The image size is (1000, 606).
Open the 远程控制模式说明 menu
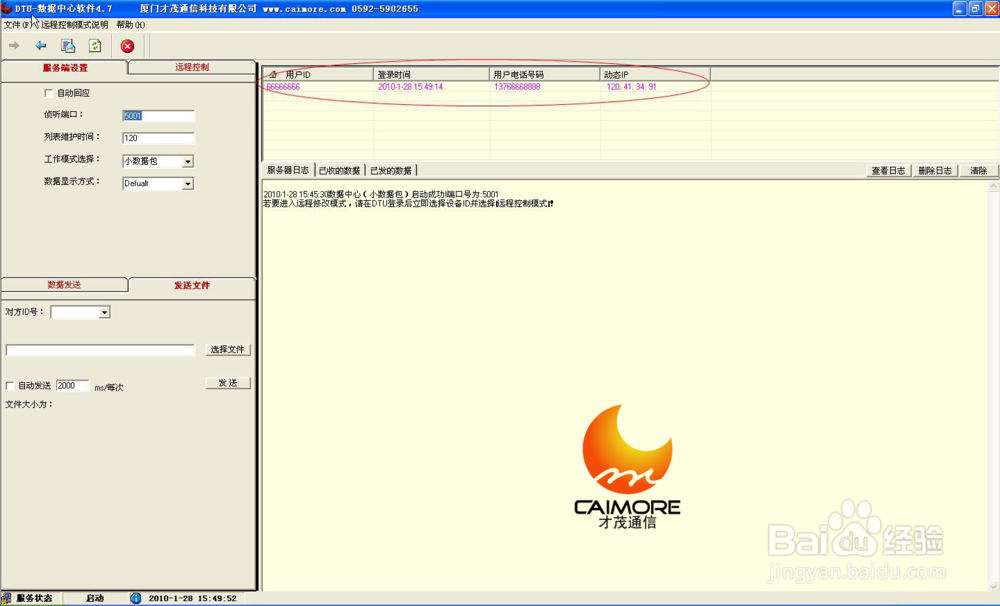coord(75,25)
